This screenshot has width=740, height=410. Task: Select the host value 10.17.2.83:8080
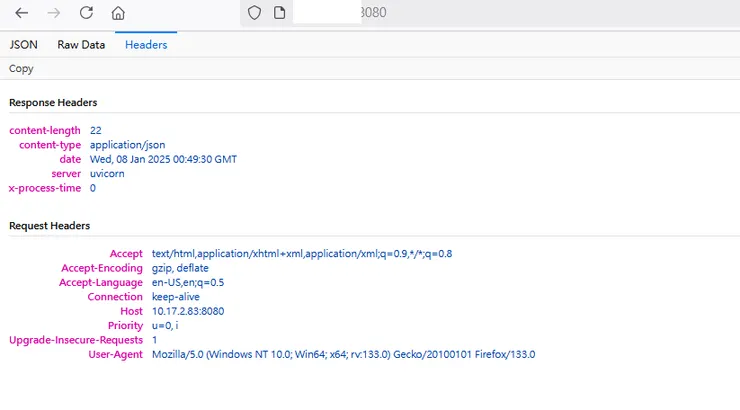point(188,311)
